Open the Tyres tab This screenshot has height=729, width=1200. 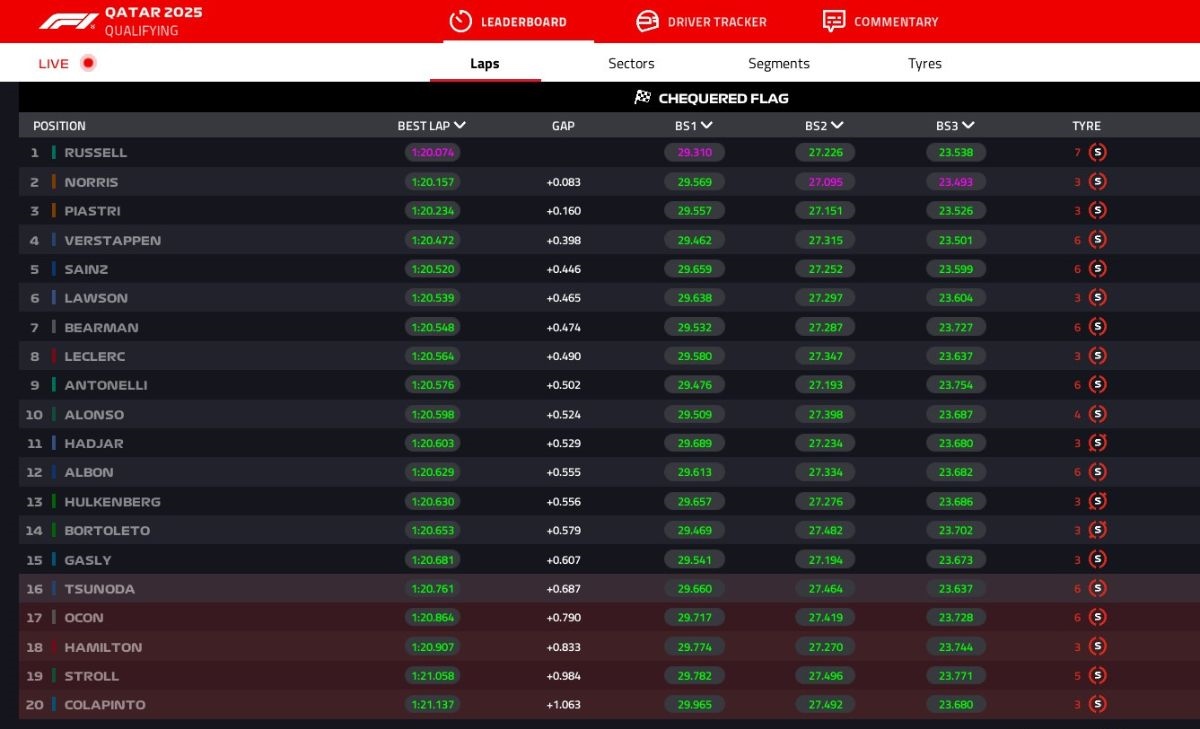(924, 63)
